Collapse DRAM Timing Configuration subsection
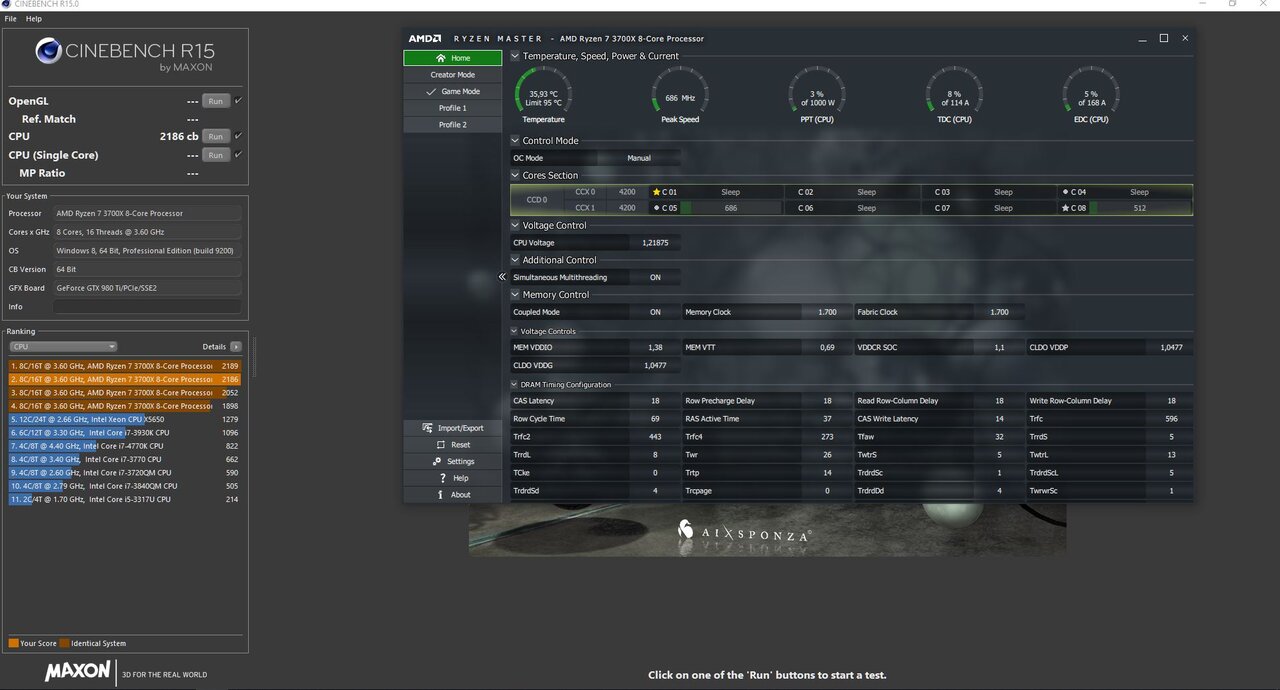This screenshot has width=1280, height=690. tap(515, 385)
